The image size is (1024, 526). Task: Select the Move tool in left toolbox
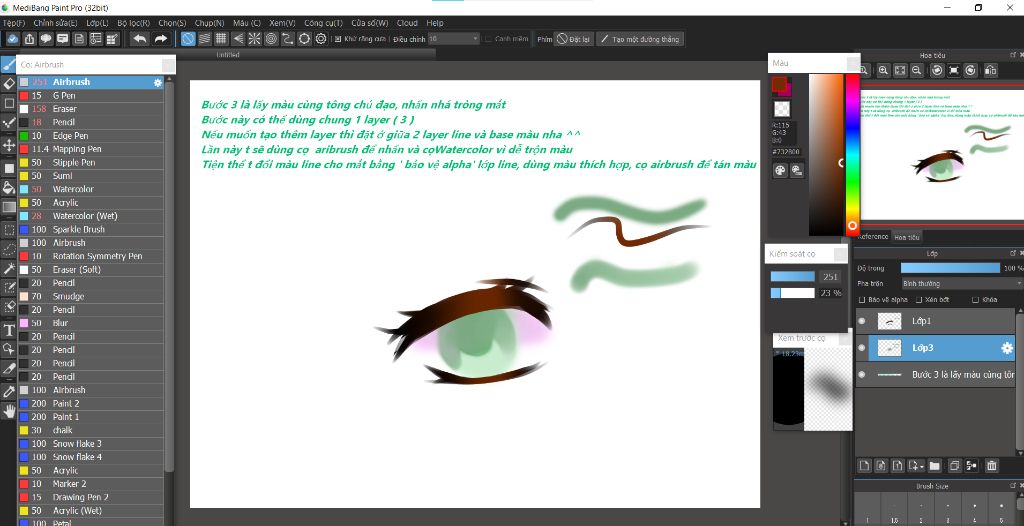pyautogui.click(x=8, y=144)
